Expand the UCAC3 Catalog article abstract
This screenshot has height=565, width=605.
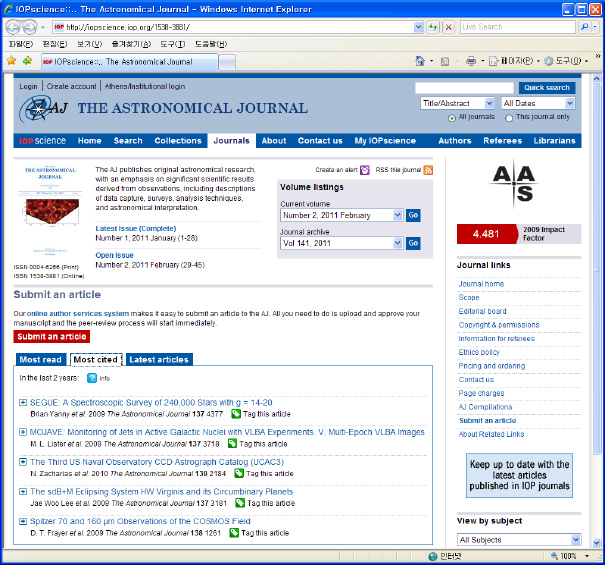pyautogui.click(x=23, y=462)
